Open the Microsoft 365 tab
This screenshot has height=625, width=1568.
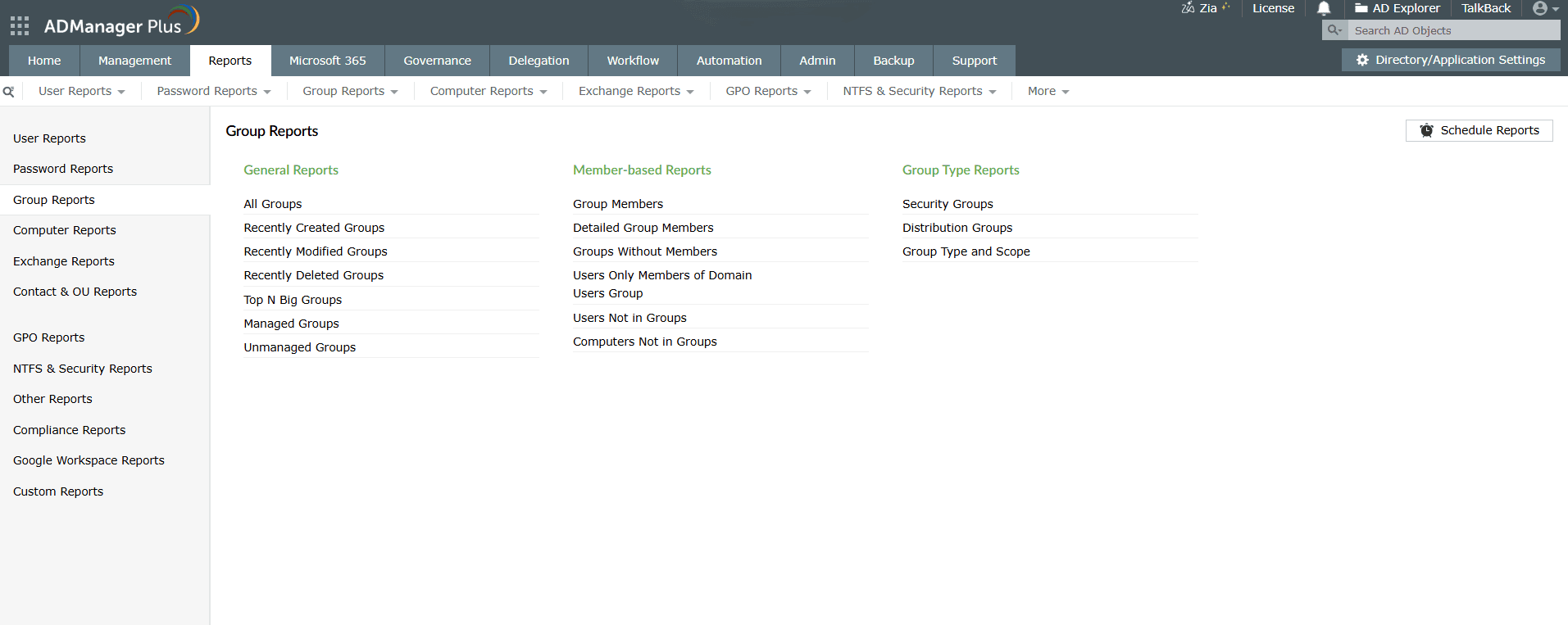tap(328, 61)
